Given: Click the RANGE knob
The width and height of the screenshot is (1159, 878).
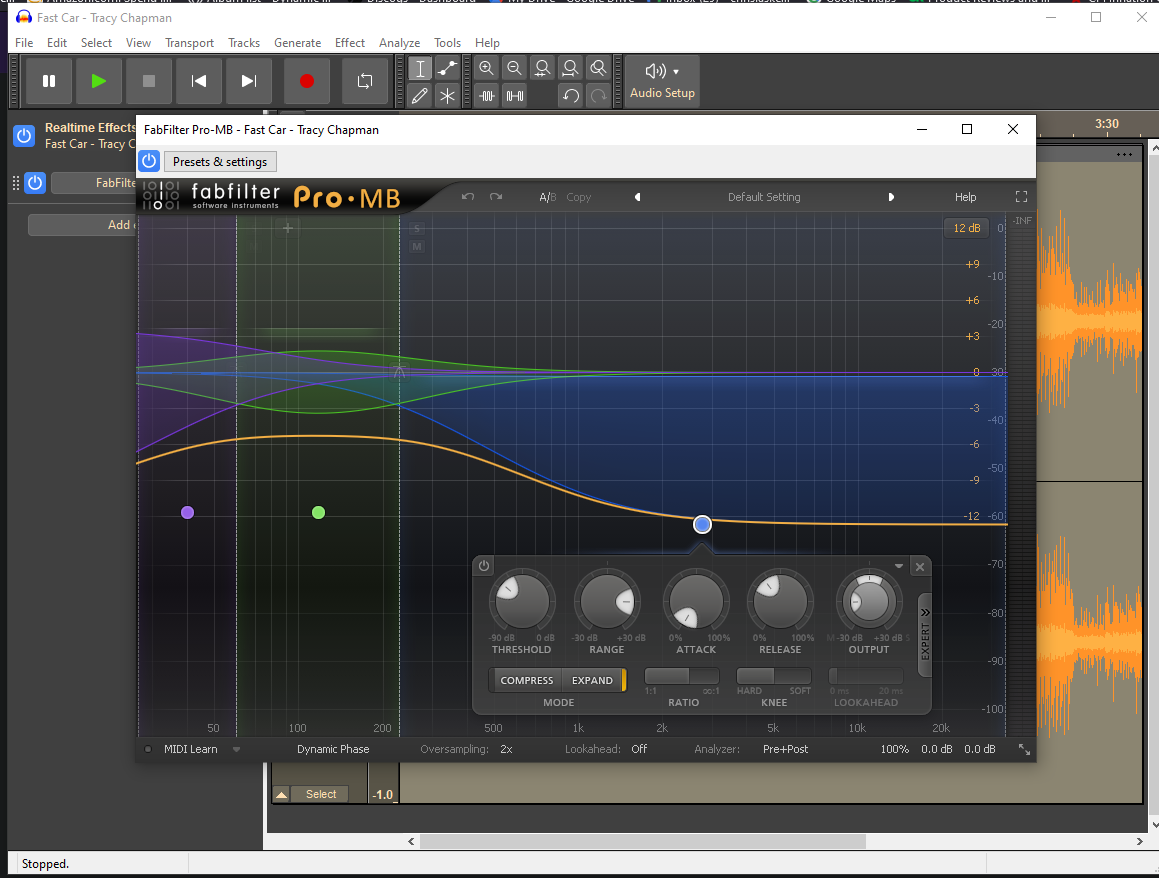Looking at the screenshot, I should pyautogui.click(x=607, y=600).
